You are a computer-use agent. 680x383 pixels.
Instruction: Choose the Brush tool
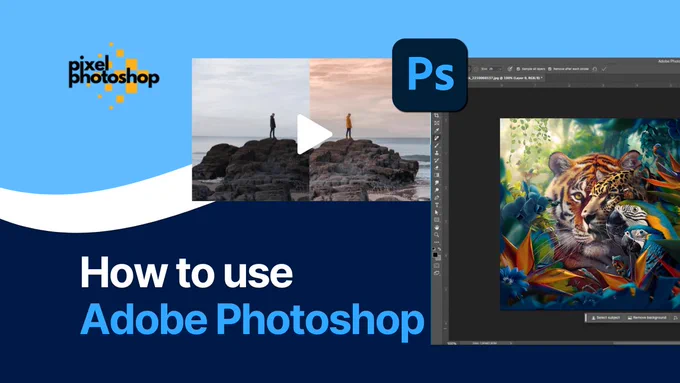437,145
